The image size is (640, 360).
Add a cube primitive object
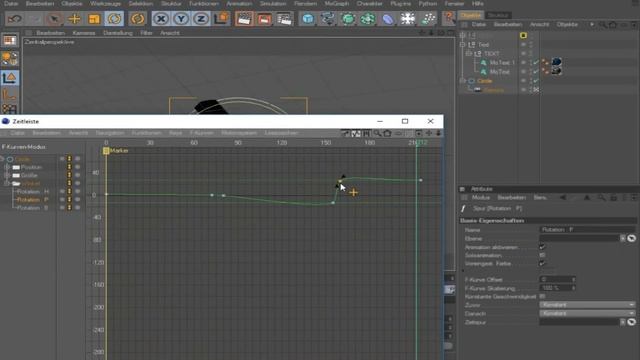[x=308, y=19]
